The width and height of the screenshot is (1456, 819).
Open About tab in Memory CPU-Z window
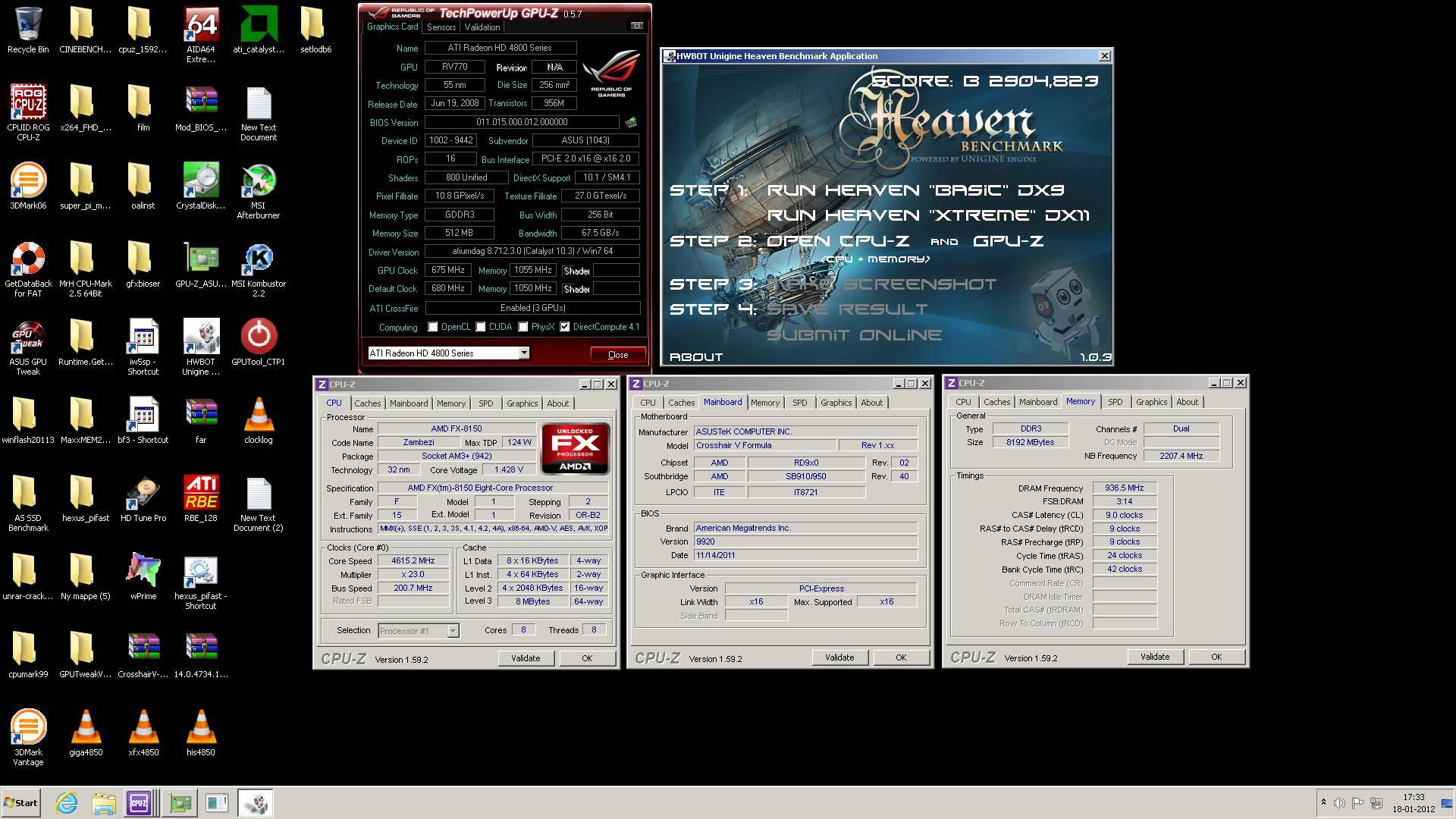[1188, 402]
